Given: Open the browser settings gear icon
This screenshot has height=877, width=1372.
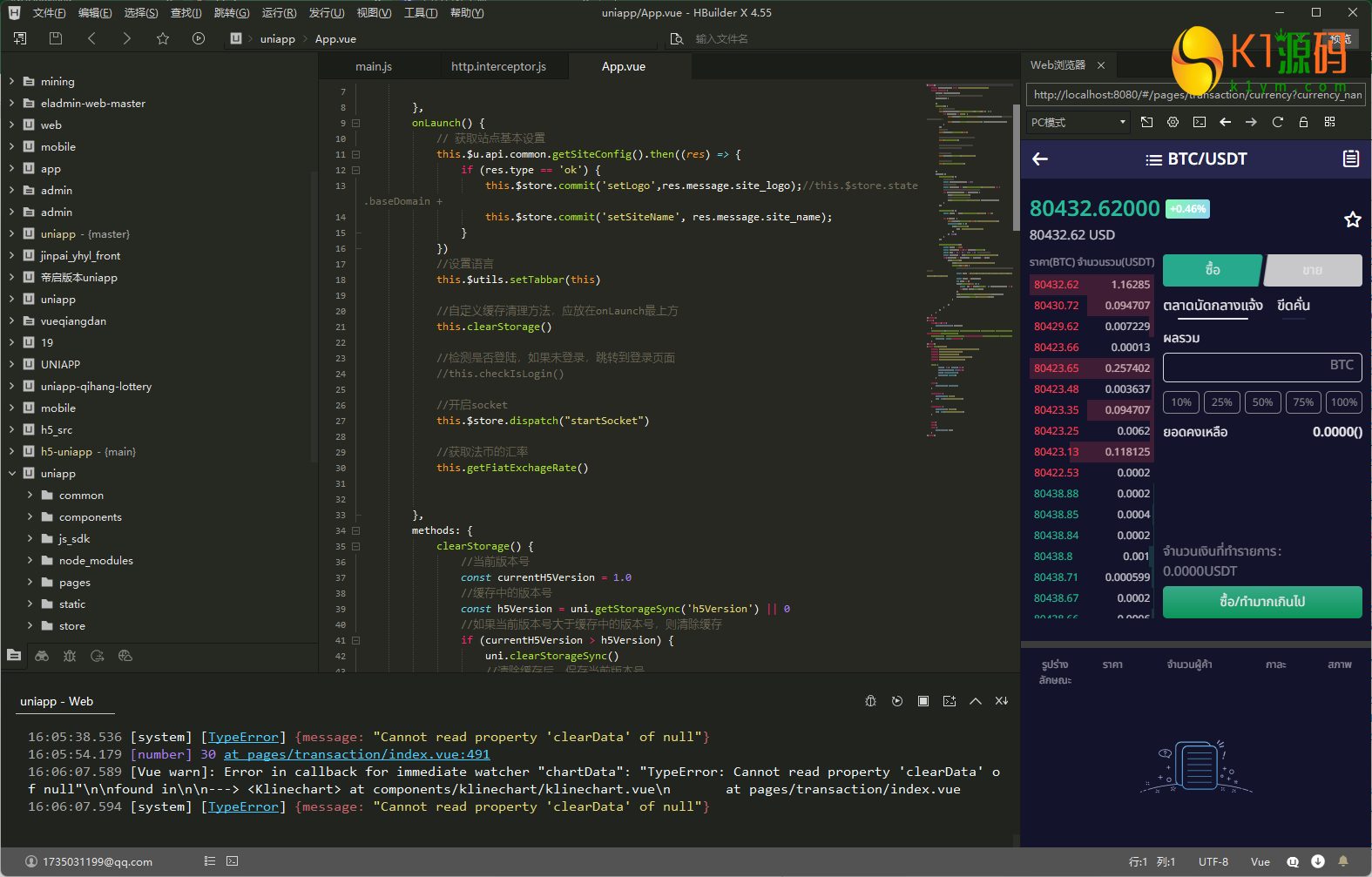Looking at the screenshot, I should (x=1173, y=122).
